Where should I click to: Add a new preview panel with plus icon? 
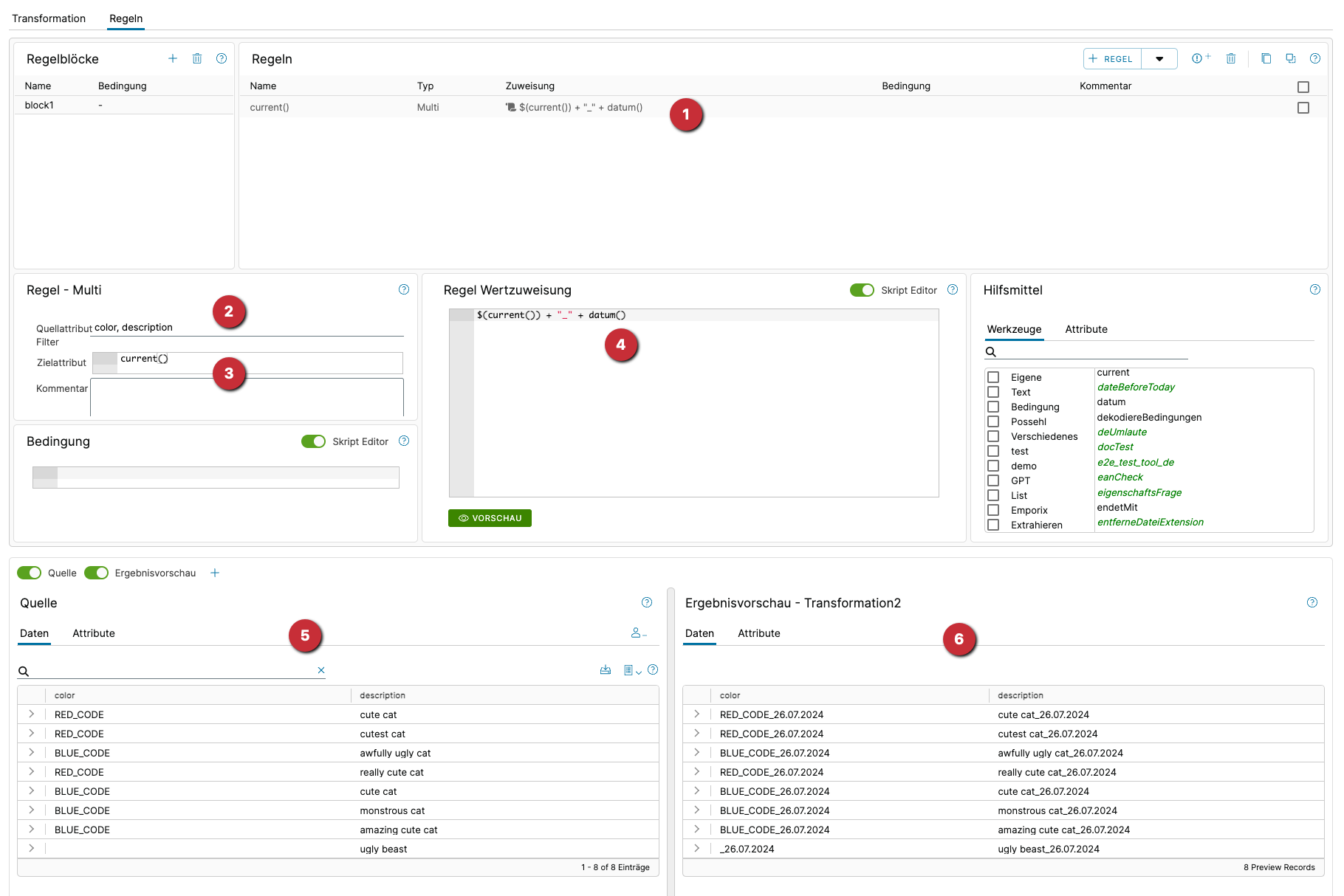point(215,573)
